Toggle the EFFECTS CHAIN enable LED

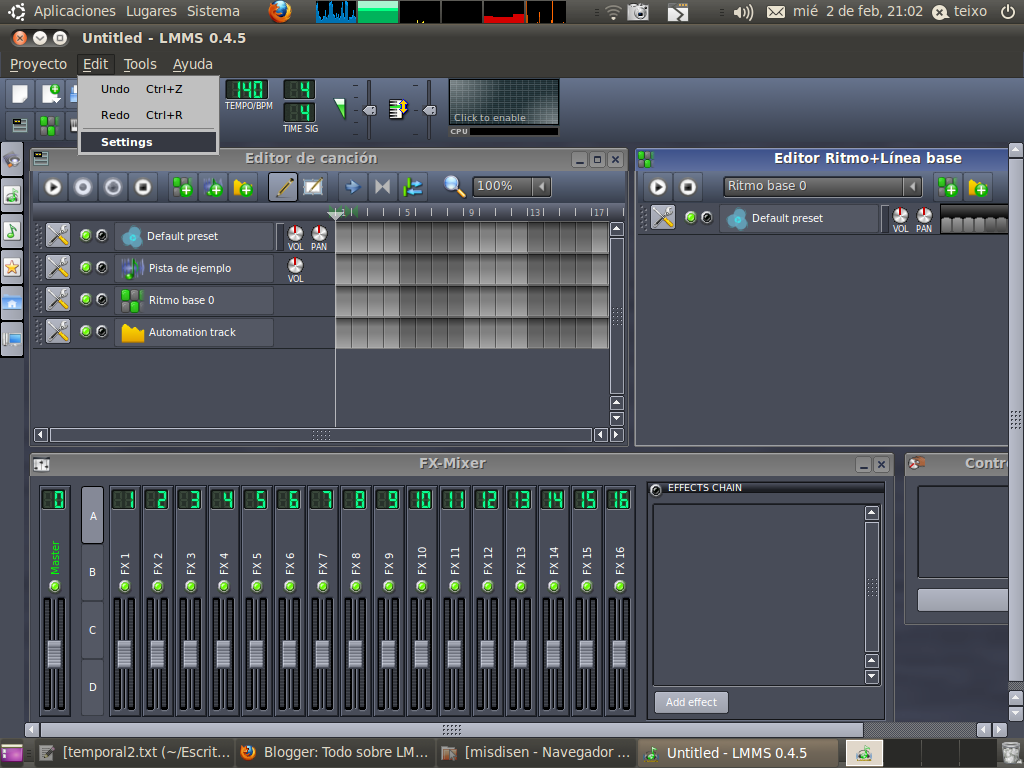(657, 487)
